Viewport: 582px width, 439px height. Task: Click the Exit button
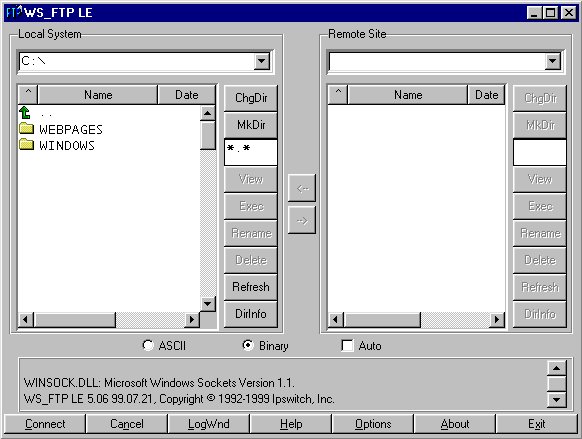tap(537, 424)
